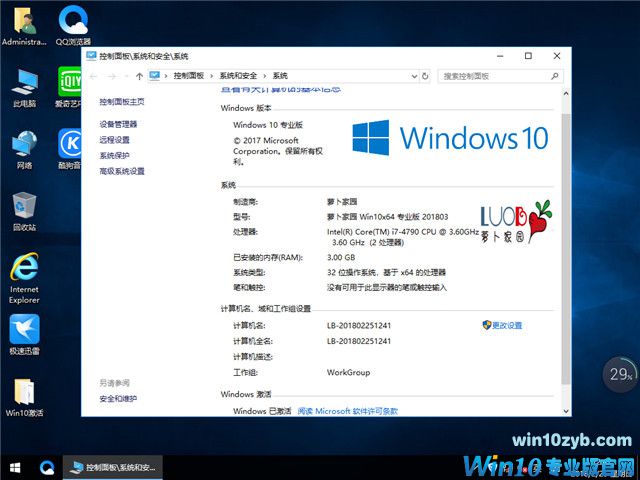Open the 爱奇艺 desktop shortcut
The height and width of the screenshot is (480, 640).
71,84
